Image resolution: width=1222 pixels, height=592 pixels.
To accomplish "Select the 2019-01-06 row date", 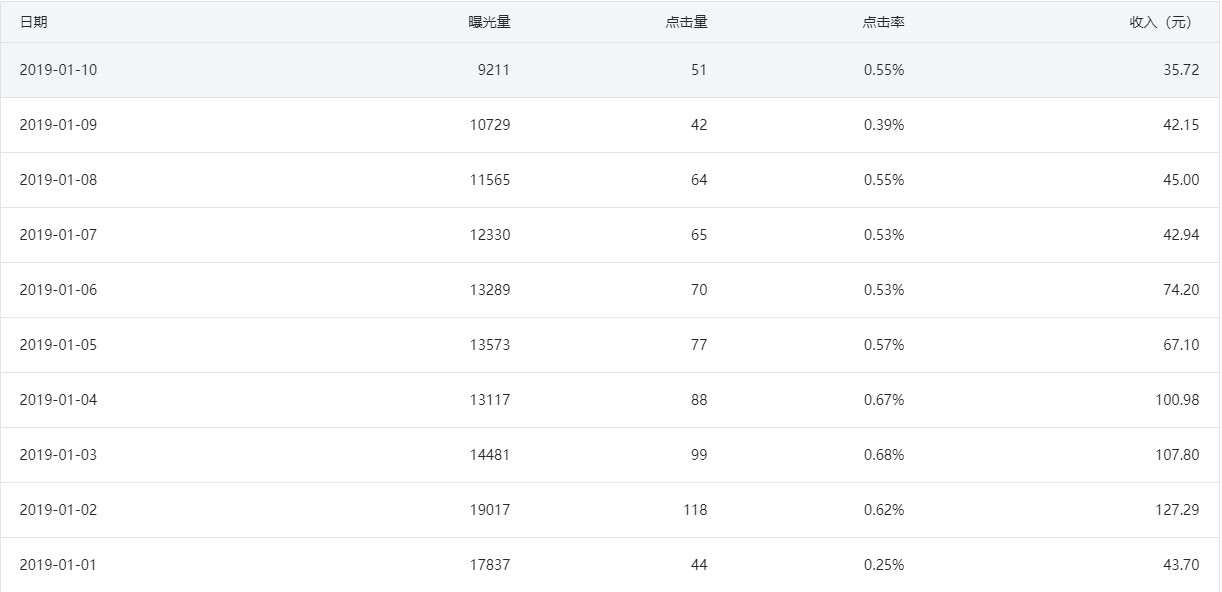I will (x=58, y=290).
